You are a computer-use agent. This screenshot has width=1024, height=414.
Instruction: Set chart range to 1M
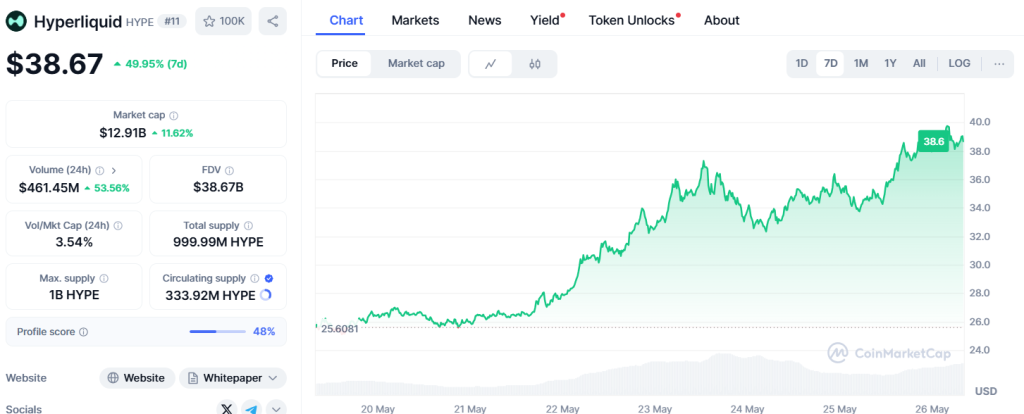pyautogui.click(x=861, y=63)
